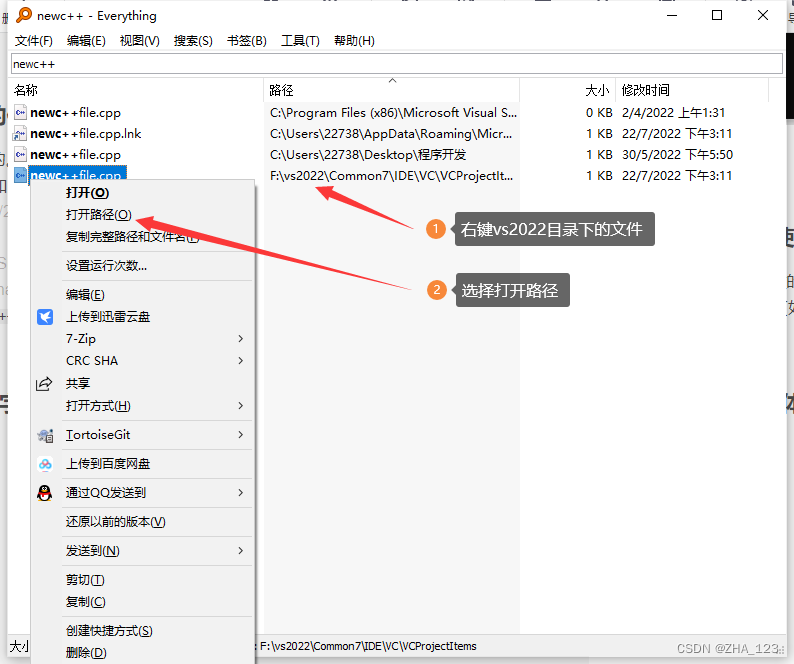Viewport: 794px width, 664px height.
Task: Click the QQ penguin icon
Action: click(x=45, y=493)
